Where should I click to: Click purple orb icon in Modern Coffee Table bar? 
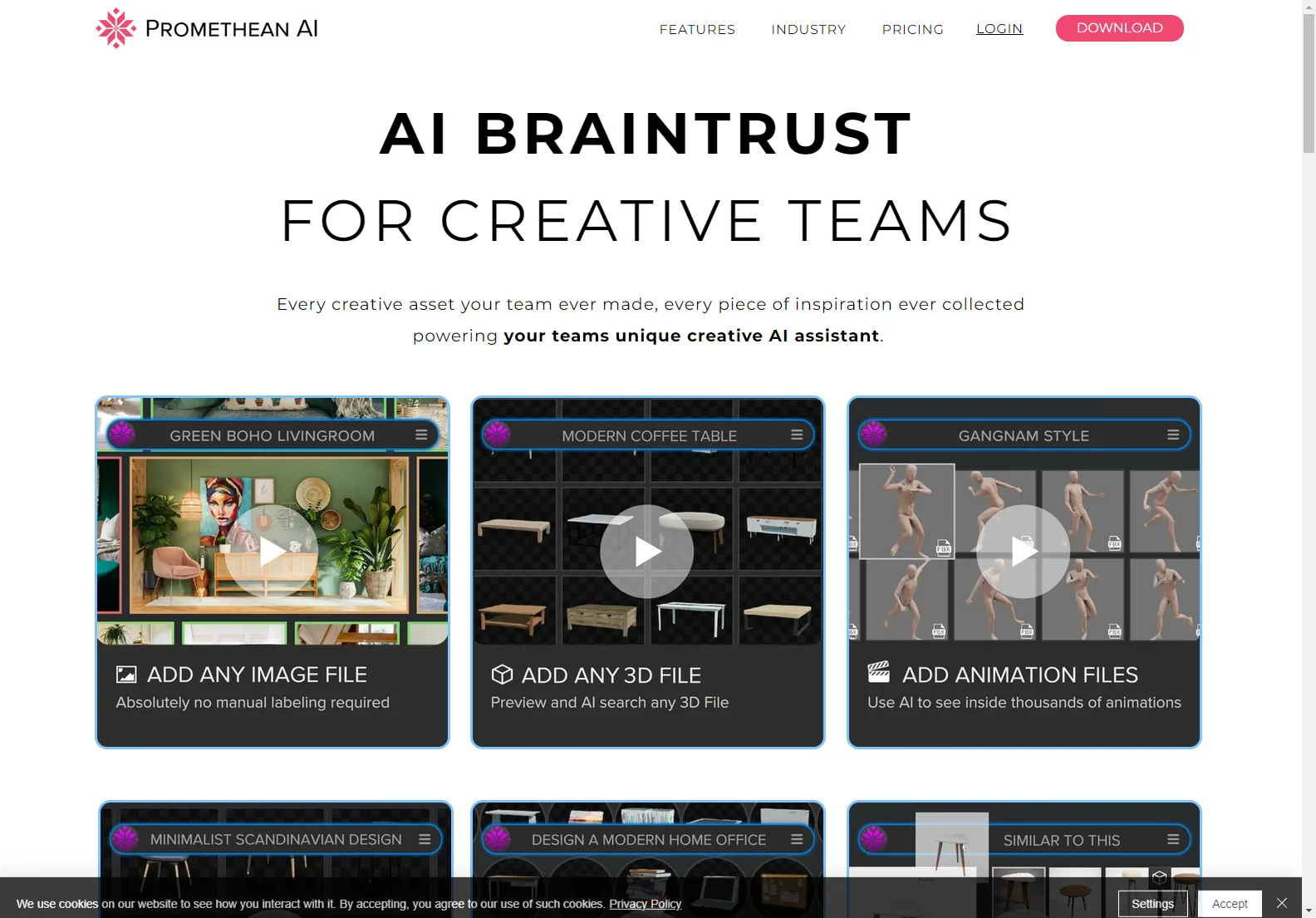tap(498, 434)
